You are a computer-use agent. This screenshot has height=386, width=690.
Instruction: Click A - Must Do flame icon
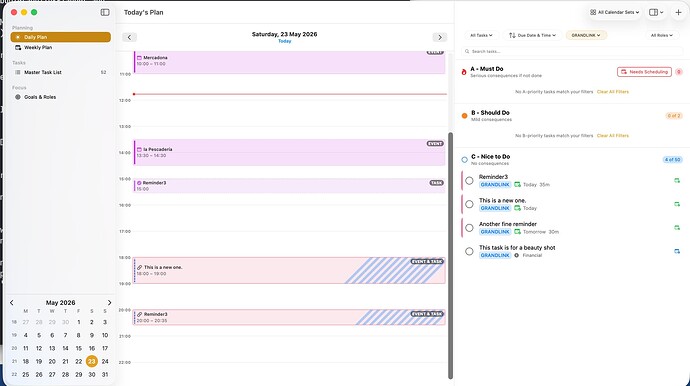464,72
